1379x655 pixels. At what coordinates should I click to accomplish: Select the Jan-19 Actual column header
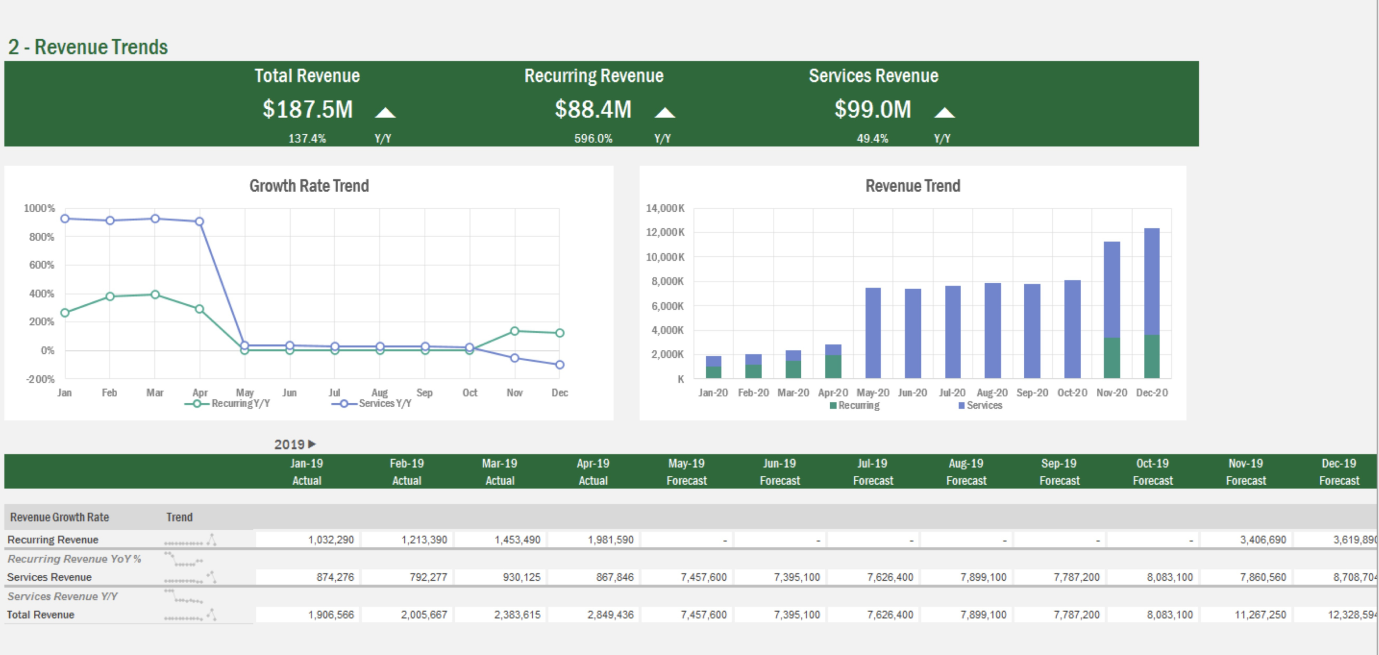[307, 471]
